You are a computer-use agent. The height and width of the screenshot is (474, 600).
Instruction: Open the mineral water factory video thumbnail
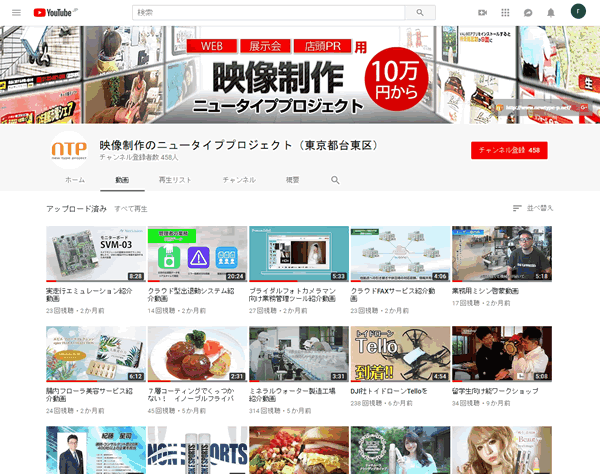(x=299, y=354)
